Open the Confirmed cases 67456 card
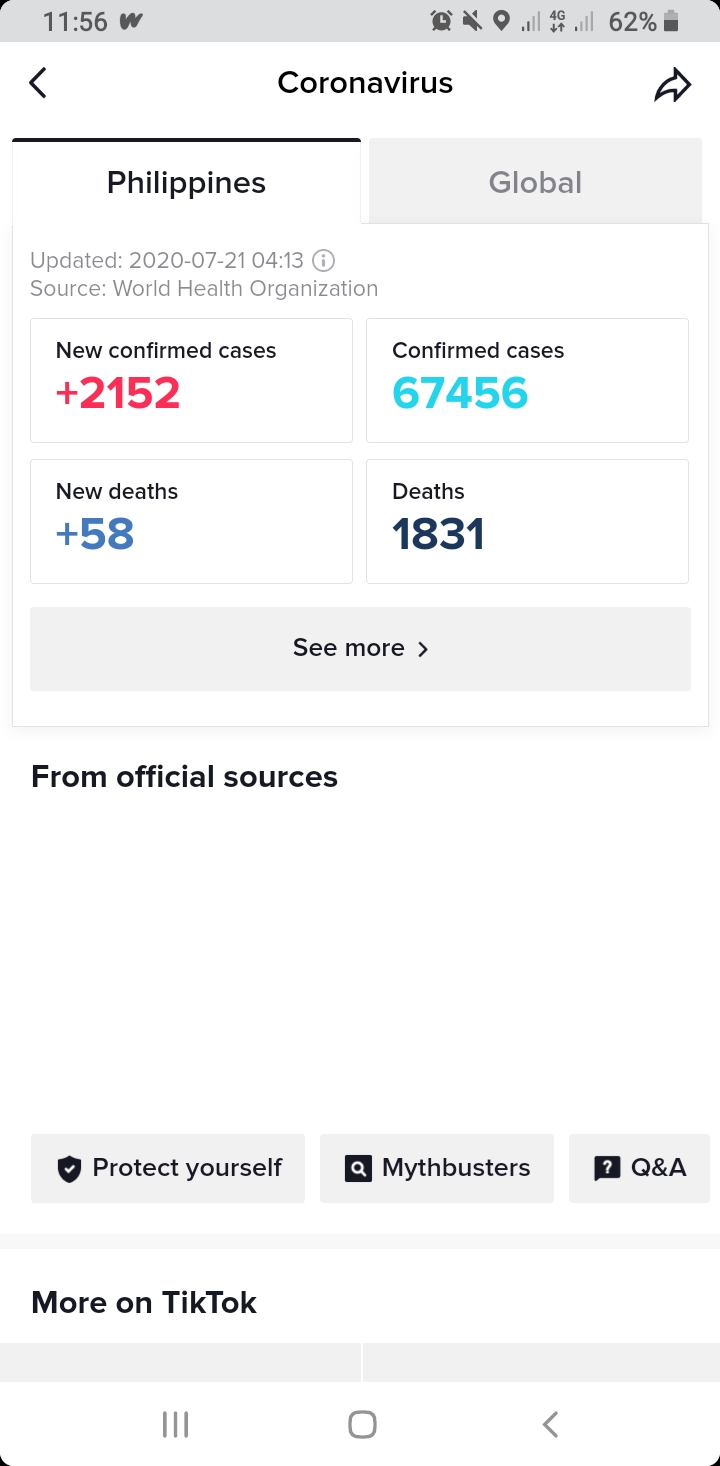Viewport: 720px width, 1466px height. tap(527, 380)
